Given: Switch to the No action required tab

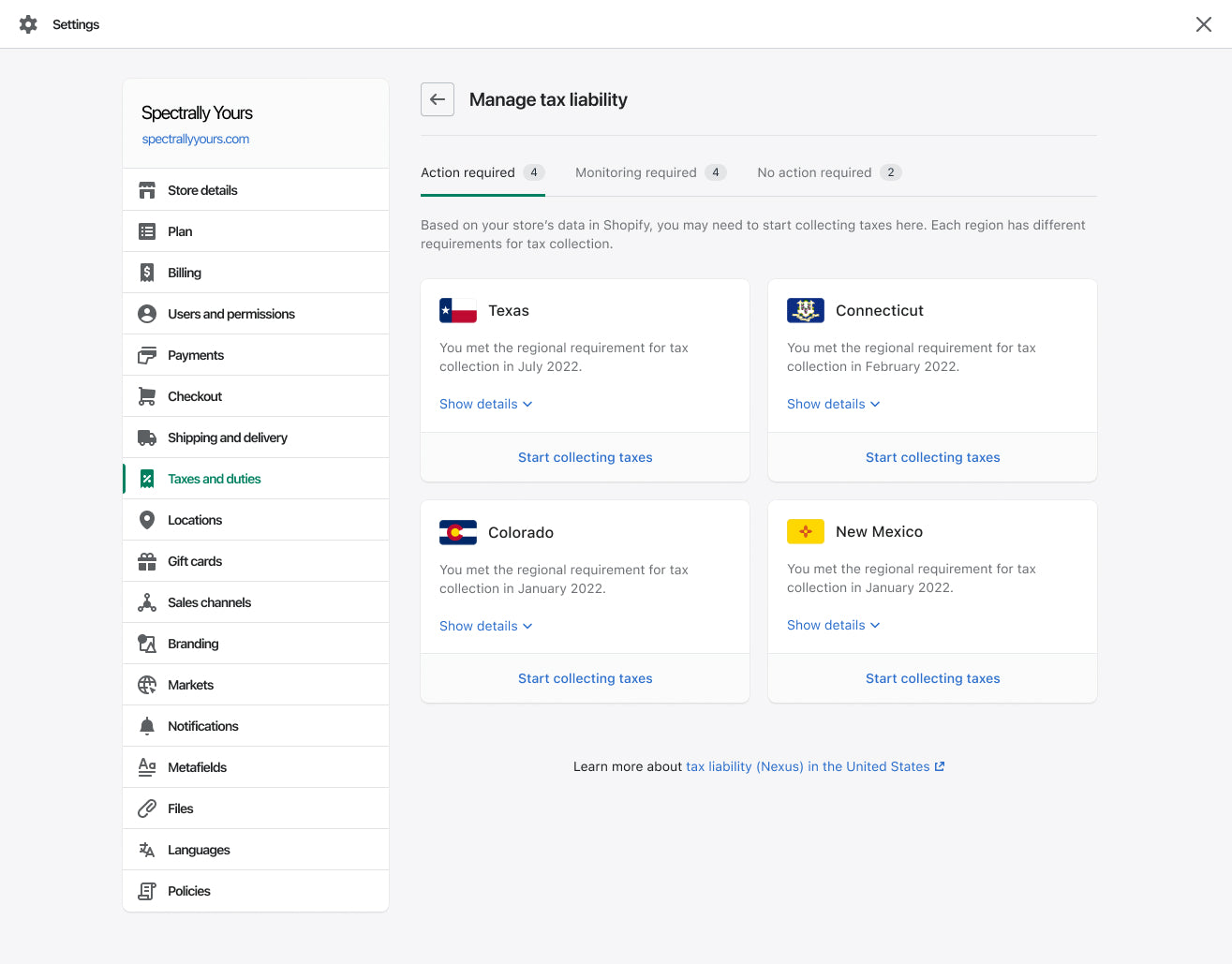Looking at the screenshot, I should click(x=814, y=172).
